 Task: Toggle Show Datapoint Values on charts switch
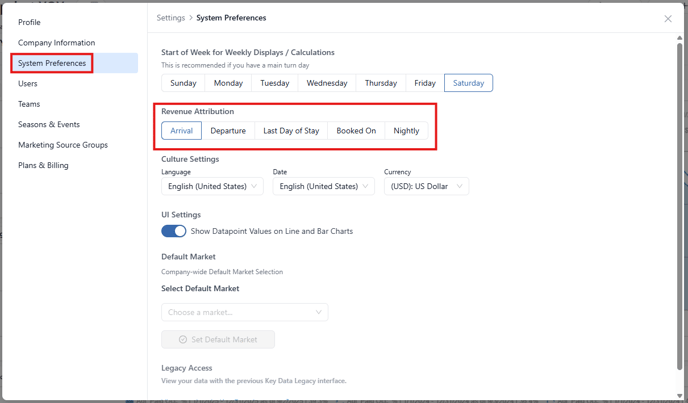pyautogui.click(x=174, y=231)
